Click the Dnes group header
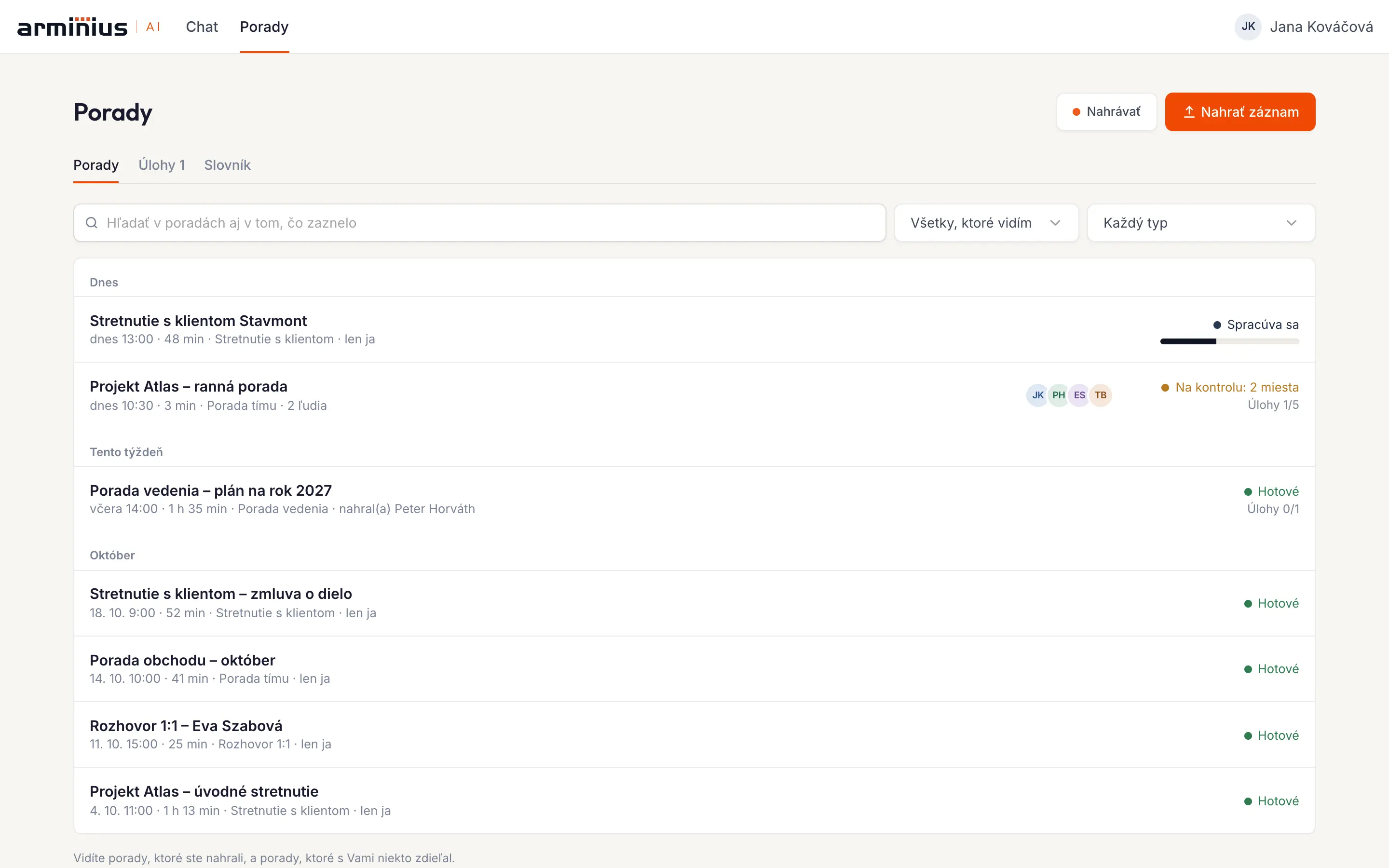1389x868 pixels. (x=104, y=283)
